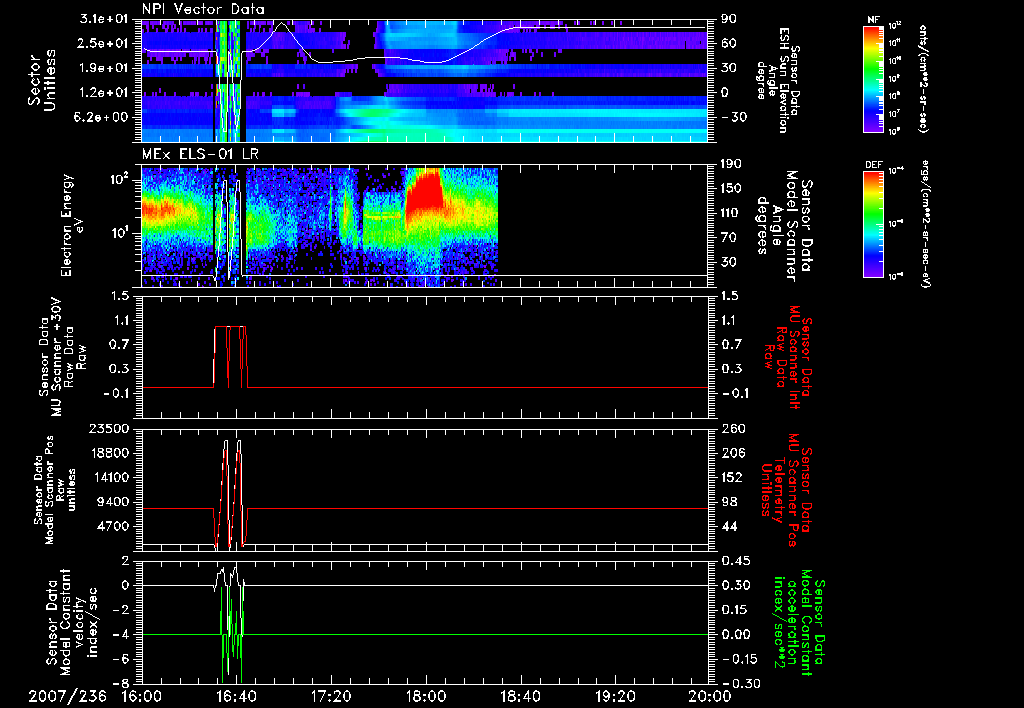Click the 260 tick on telemetry axis

tap(733, 429)
